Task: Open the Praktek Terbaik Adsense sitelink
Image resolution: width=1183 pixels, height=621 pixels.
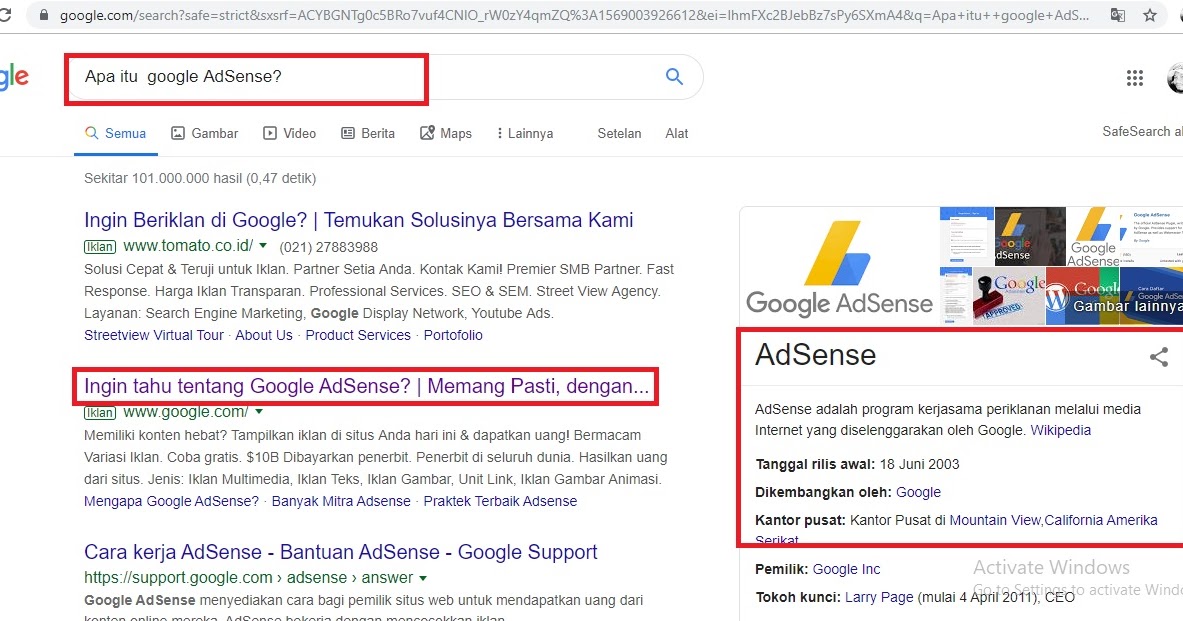Action: point(500,501)
